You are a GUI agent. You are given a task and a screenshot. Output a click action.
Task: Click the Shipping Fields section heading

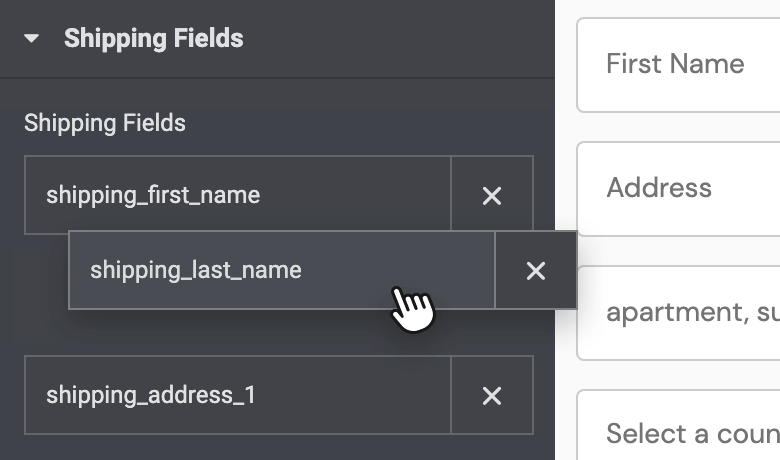(154, 38)
